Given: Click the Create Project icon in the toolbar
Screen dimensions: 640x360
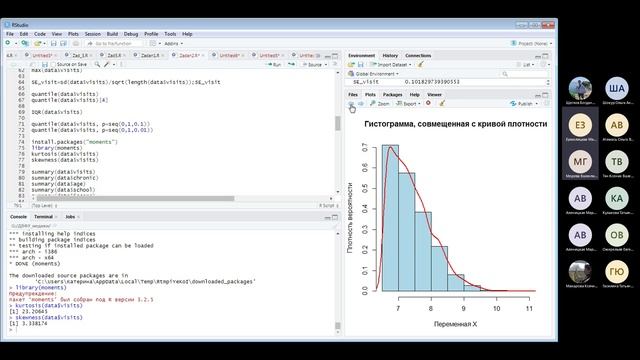Looking at the screenshot, I should (x=25, y=43).
